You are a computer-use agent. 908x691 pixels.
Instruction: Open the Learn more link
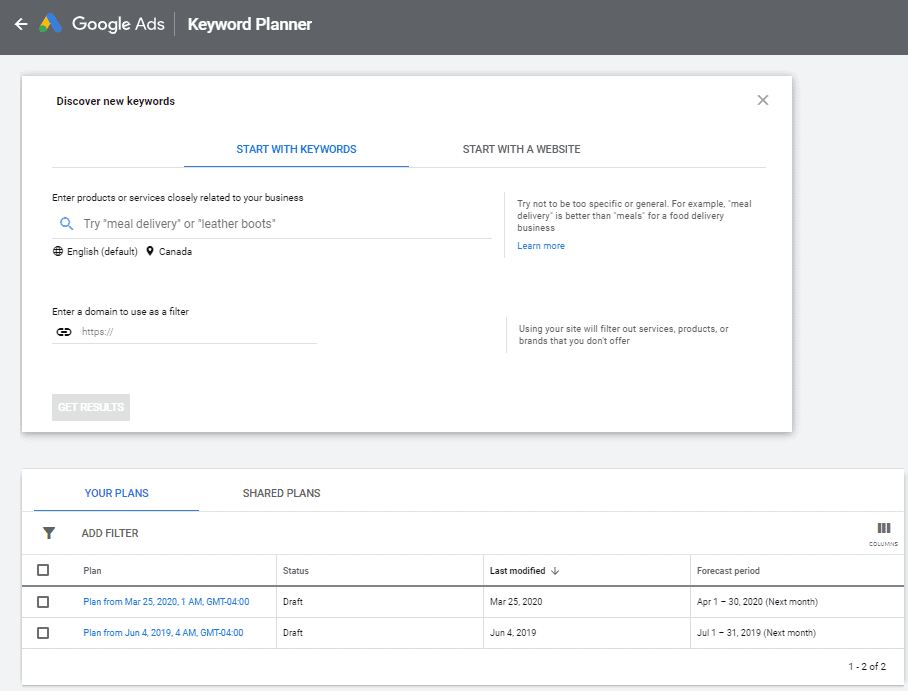click(541, 246)
